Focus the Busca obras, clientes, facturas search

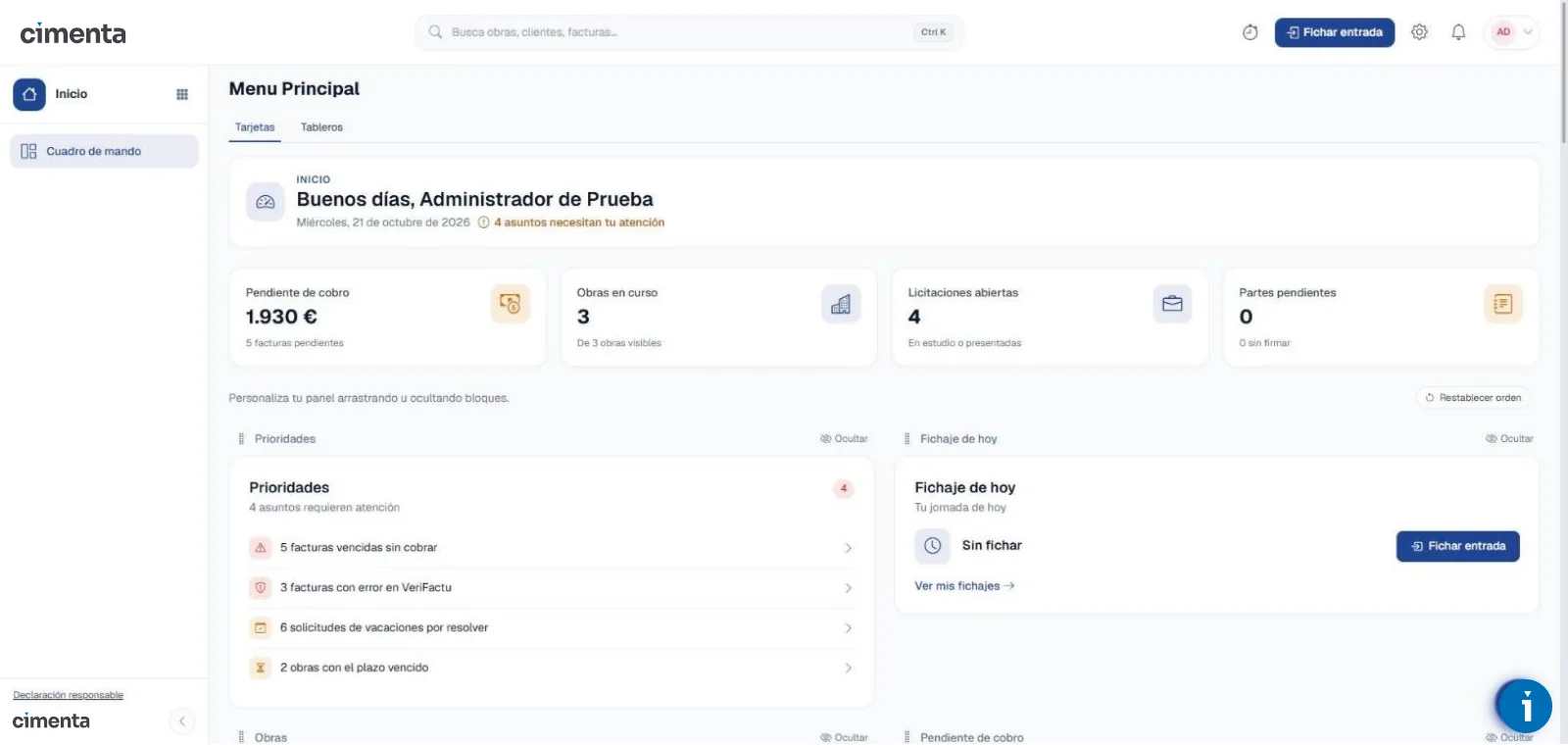690,32
